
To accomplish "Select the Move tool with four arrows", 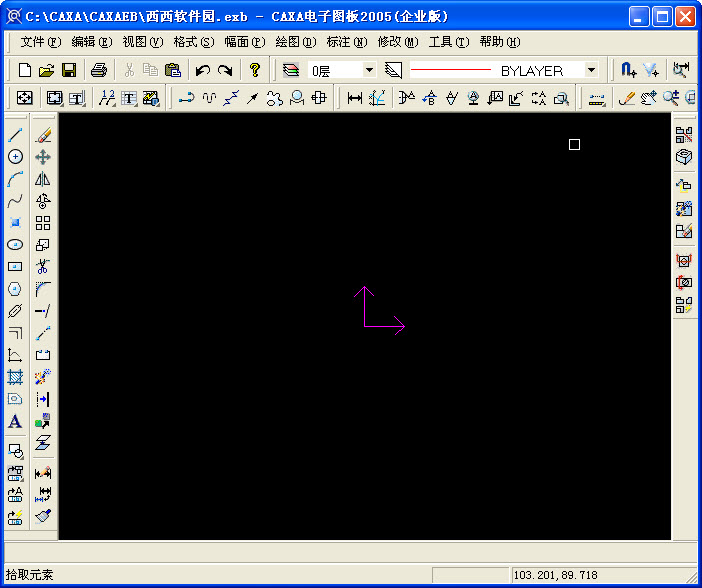I will point(43,157).
